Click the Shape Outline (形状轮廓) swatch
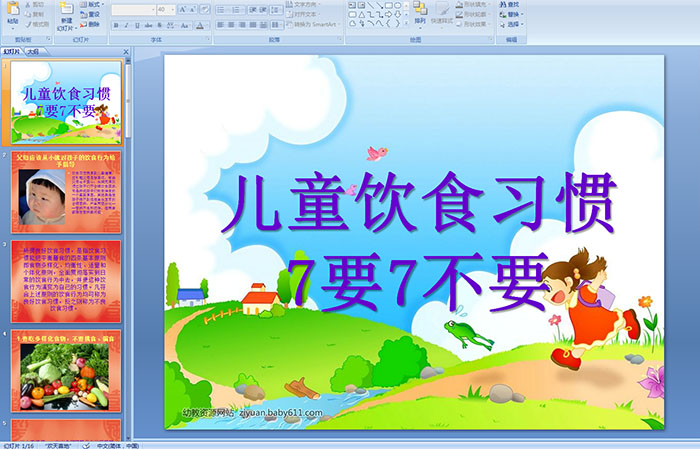Image resolution: width=700 pixels, height=449 pixels. point(460,14)
